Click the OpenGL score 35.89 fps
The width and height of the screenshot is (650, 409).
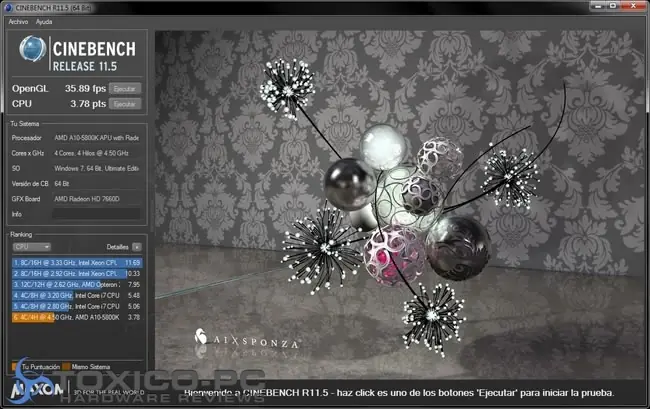tap(85, 89)
